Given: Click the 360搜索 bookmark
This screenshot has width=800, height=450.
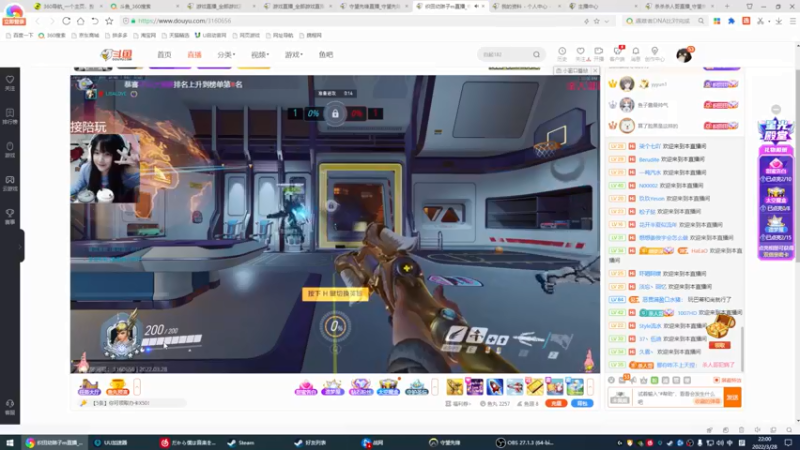Looking at the screenshot, I should click(52, 35).
